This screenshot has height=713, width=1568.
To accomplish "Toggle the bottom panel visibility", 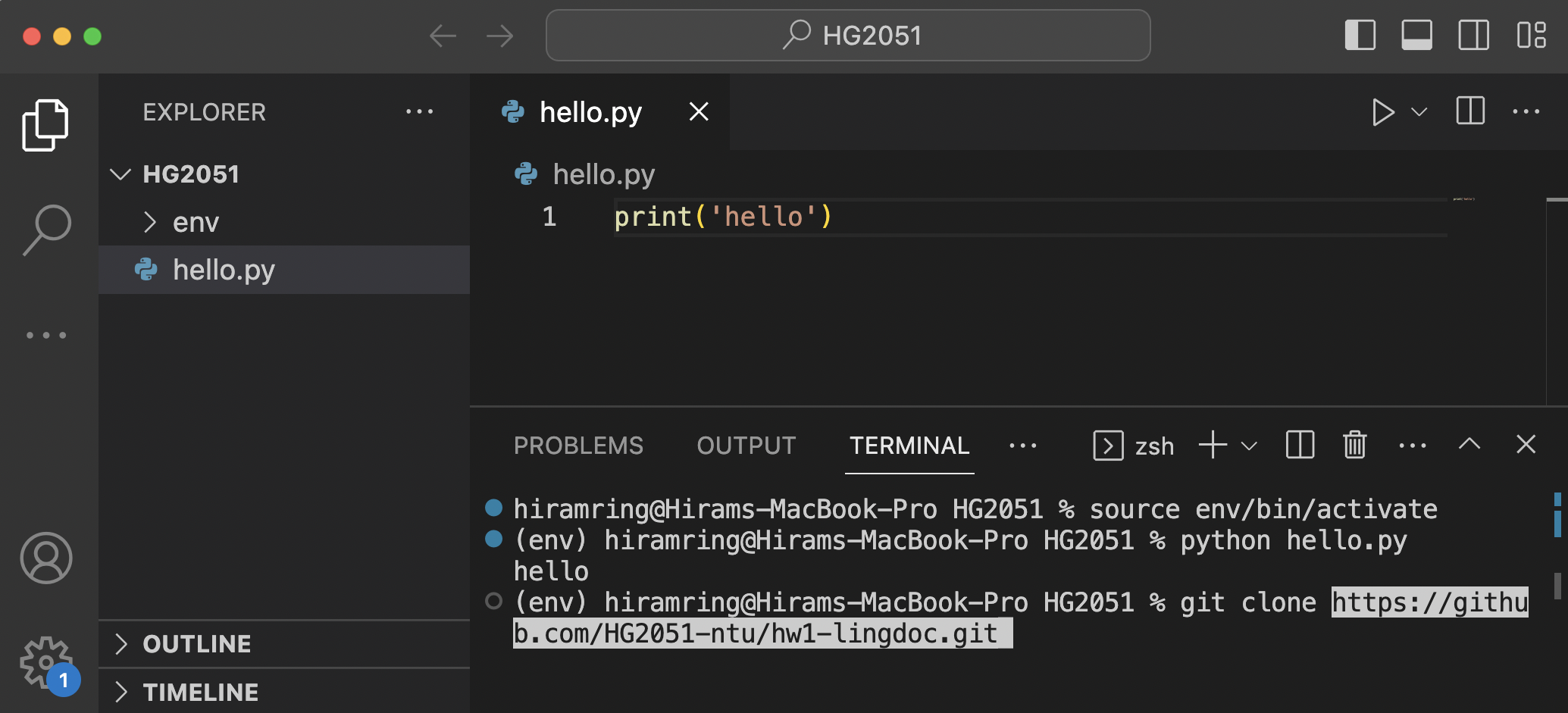I will 1416,36.
